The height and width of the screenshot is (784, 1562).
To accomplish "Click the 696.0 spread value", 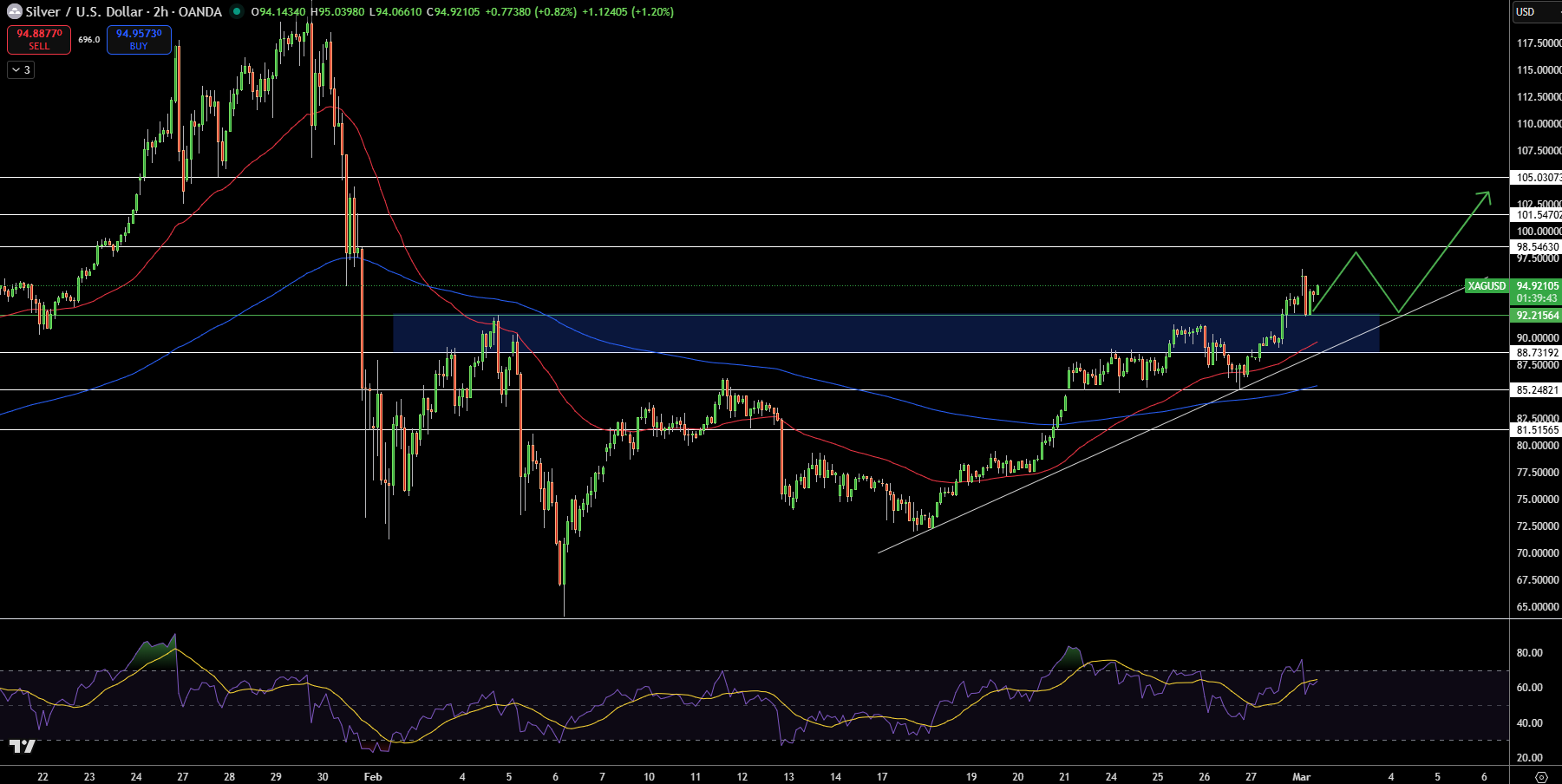I will pyautogui.click(x=88, y=40).
